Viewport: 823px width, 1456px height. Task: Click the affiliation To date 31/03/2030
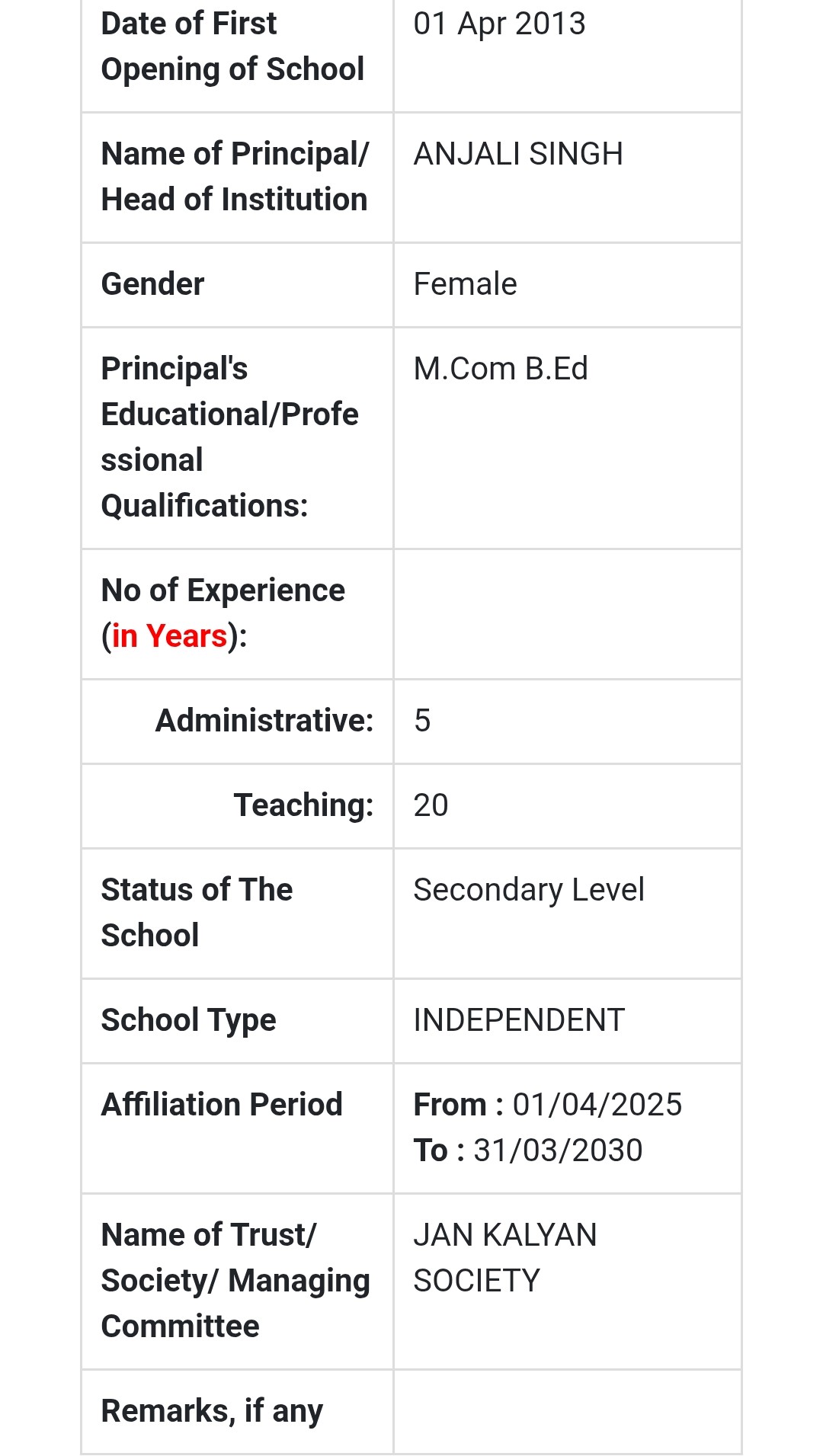[557, 1150]
